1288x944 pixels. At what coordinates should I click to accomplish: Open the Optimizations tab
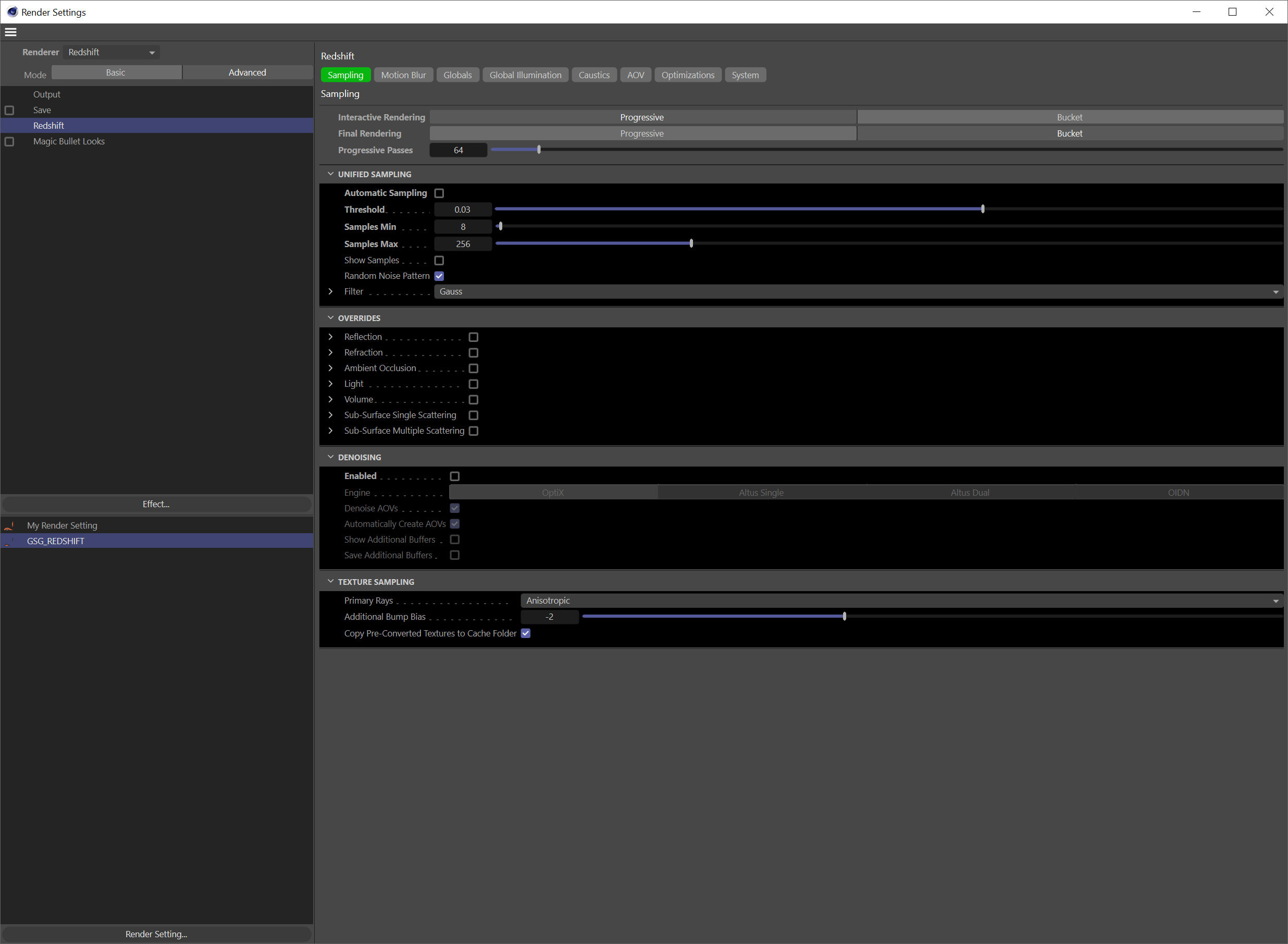688,75
